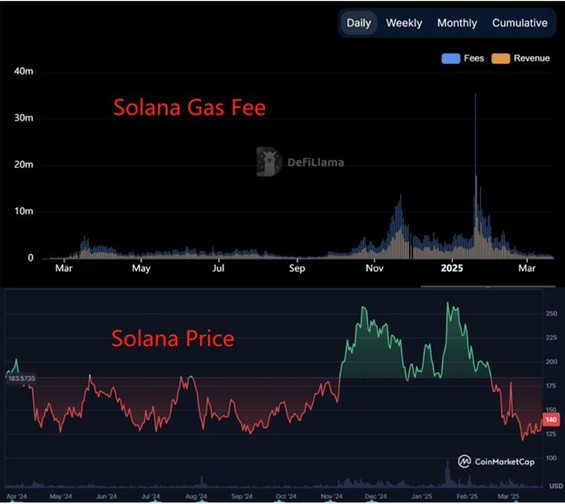Screen dimensions: 565x504
Task: Click the Sep label on fee chart
Action: pos(297,268)
